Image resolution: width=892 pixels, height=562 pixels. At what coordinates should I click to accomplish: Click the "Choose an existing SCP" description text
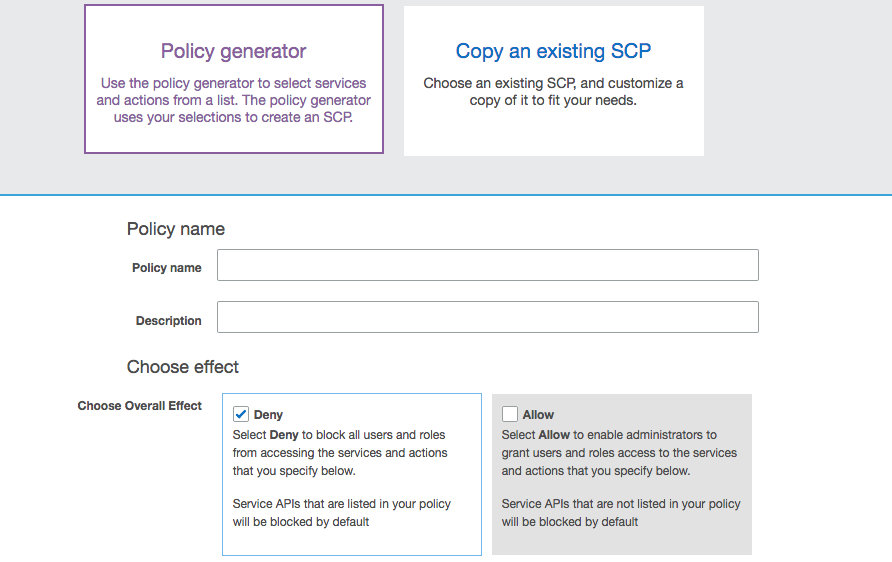[x=553, y=92]
